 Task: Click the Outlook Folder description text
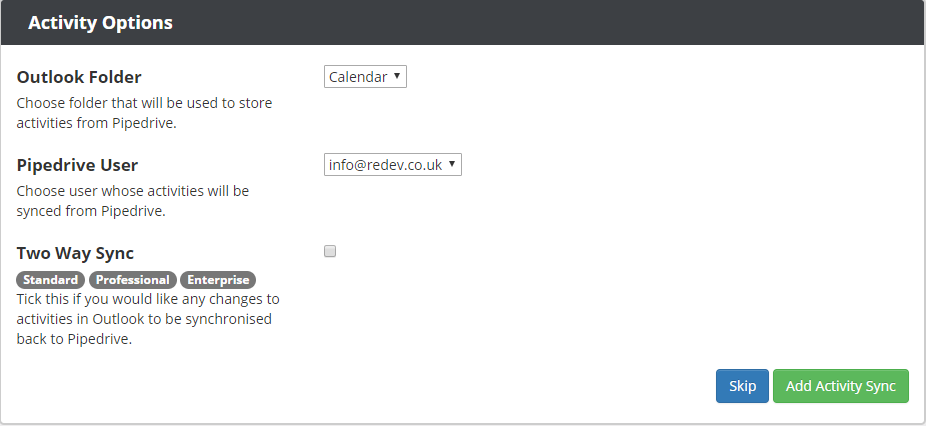click(x=145, y=113)
